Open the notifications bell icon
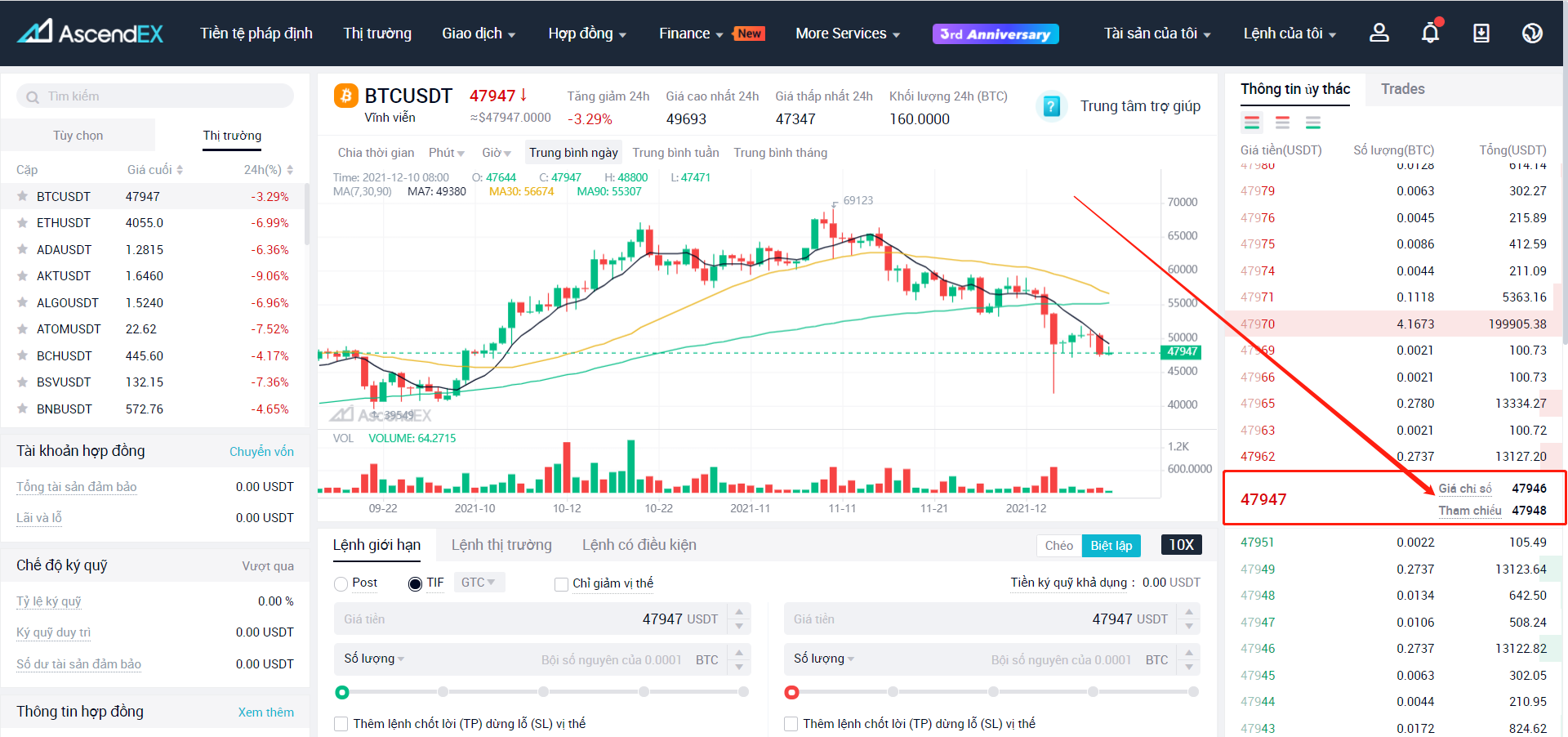 pos(1431,33)
